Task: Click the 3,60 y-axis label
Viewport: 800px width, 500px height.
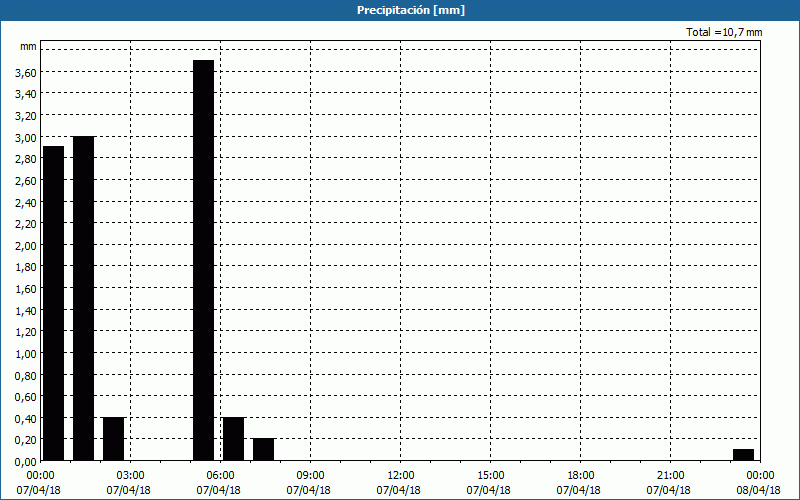Action: [26, 73]
